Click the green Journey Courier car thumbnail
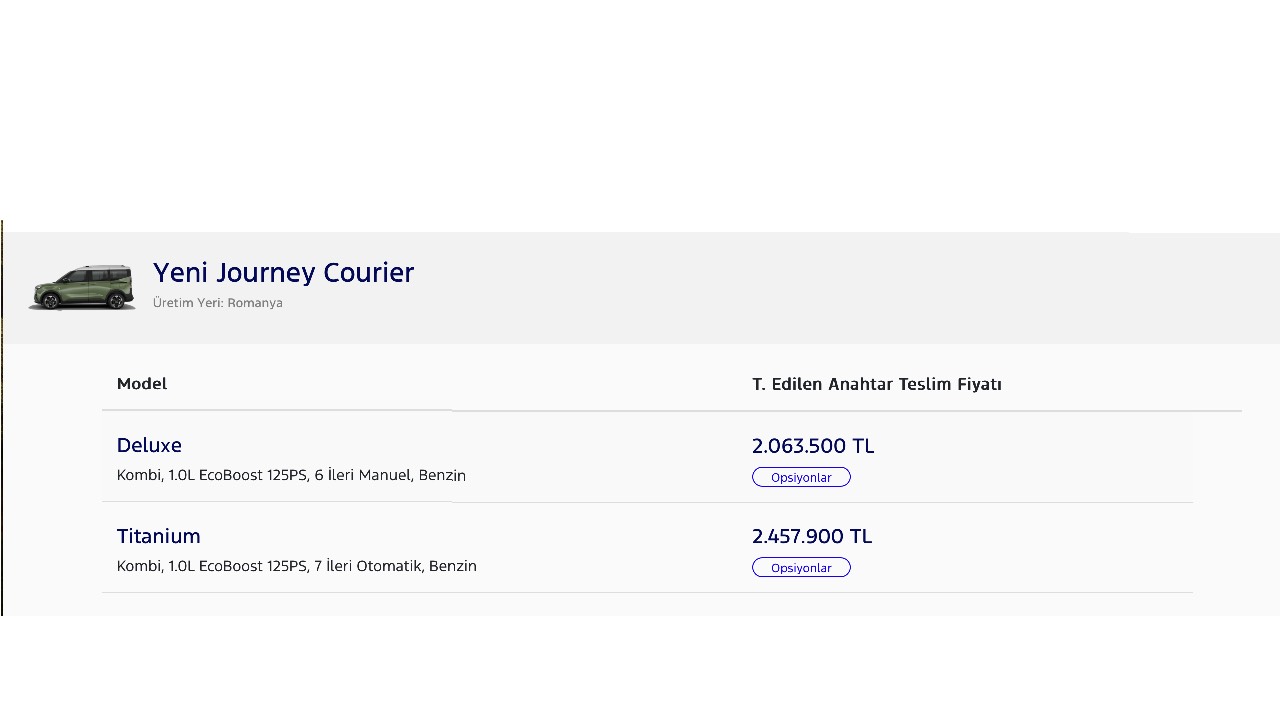The height and width of the screenshot is (720, 1280). (x=82, y=287)
